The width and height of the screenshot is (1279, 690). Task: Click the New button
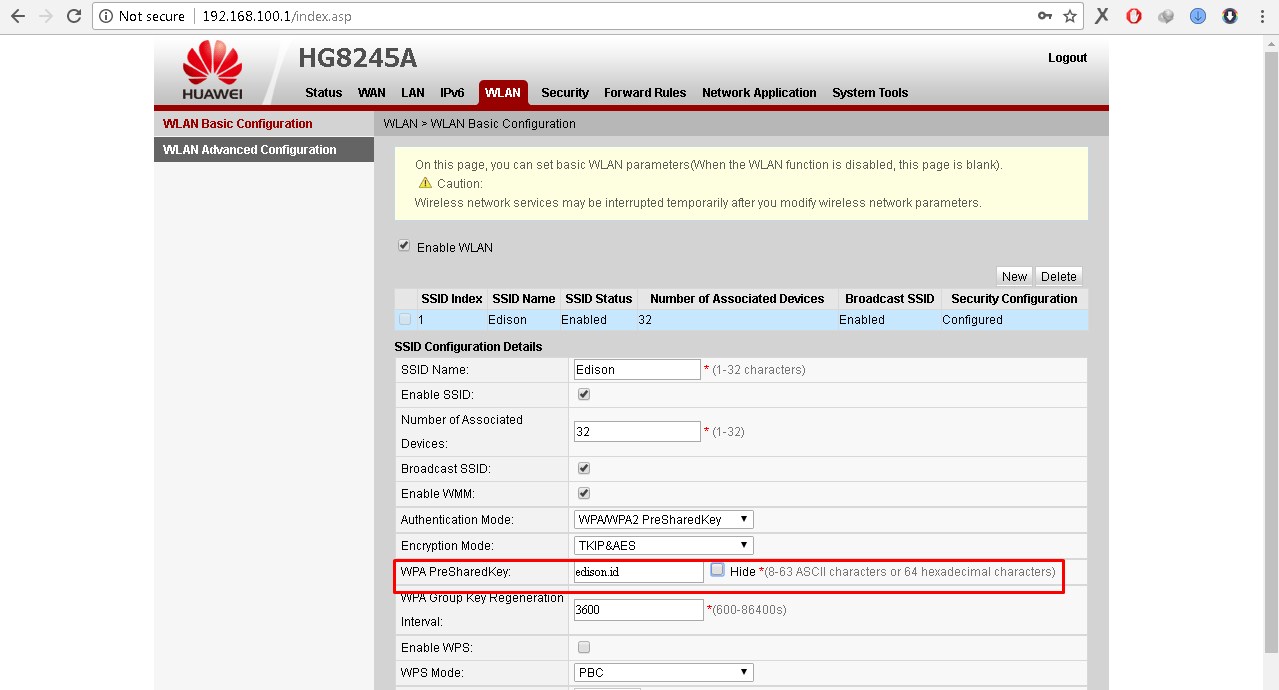point(1013,276)
